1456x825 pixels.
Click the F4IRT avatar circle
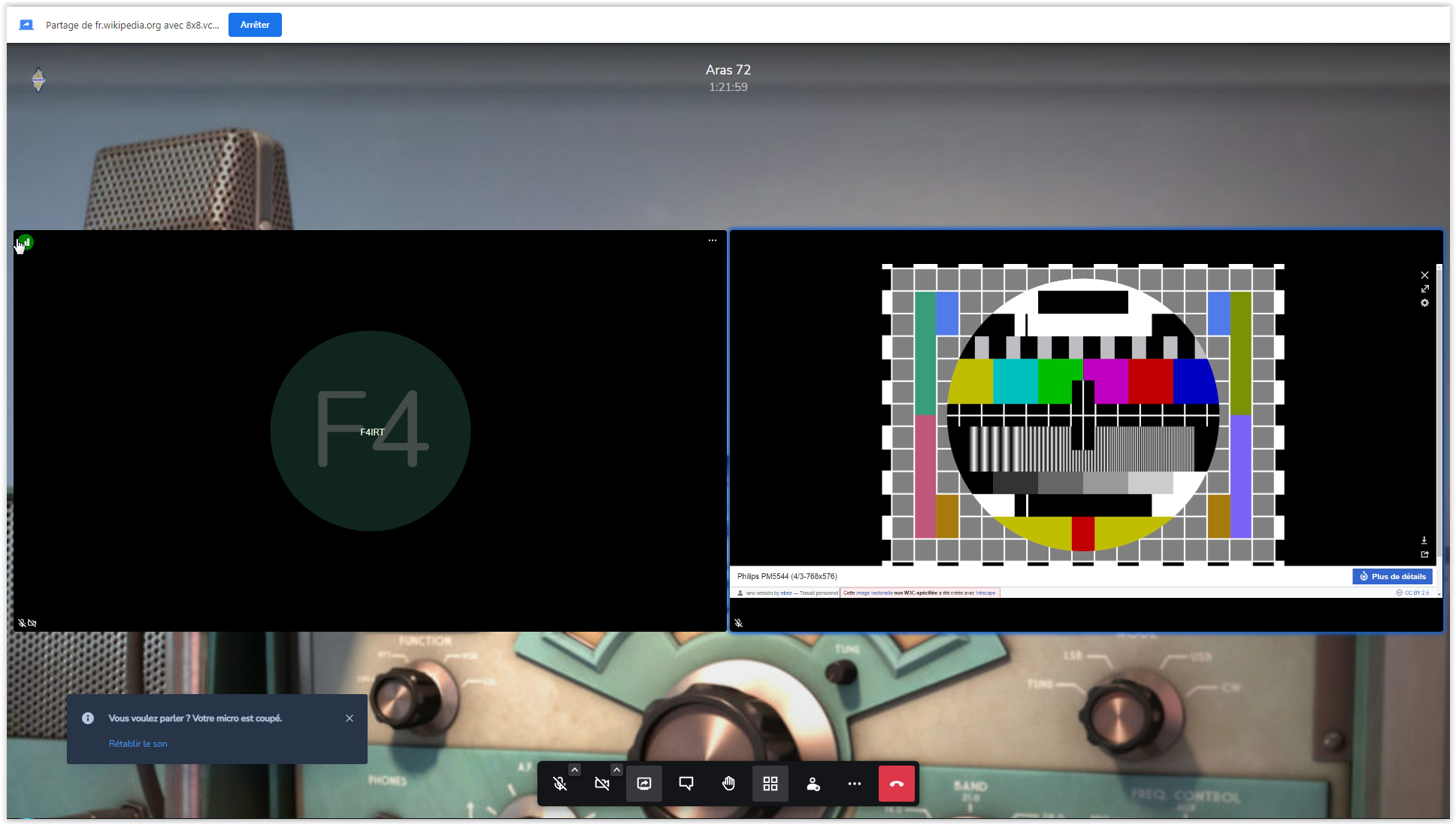pyautogui.click(x=371, y=431)
